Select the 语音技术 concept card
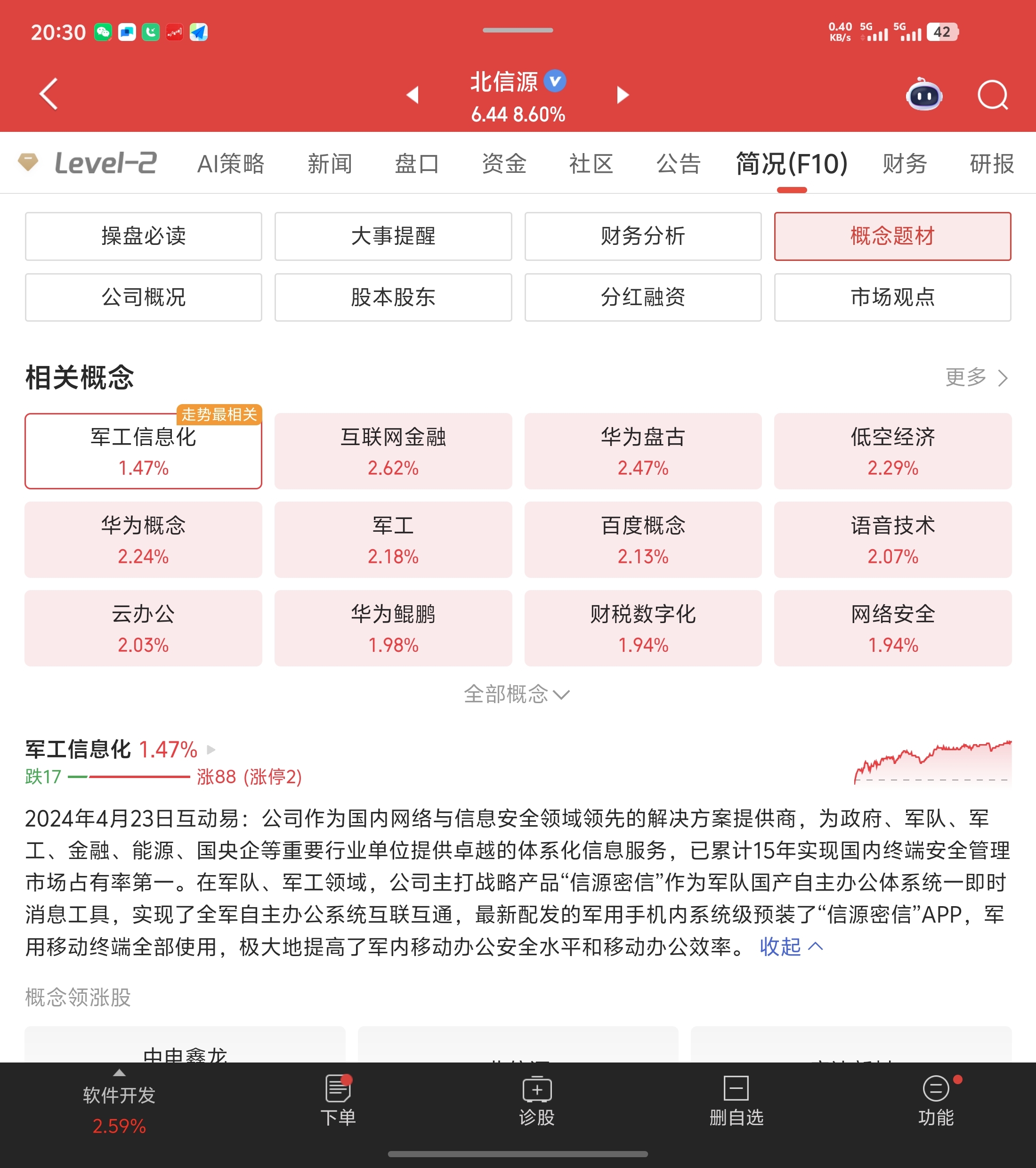The image size is (1036, 1168). coord(892,540)
